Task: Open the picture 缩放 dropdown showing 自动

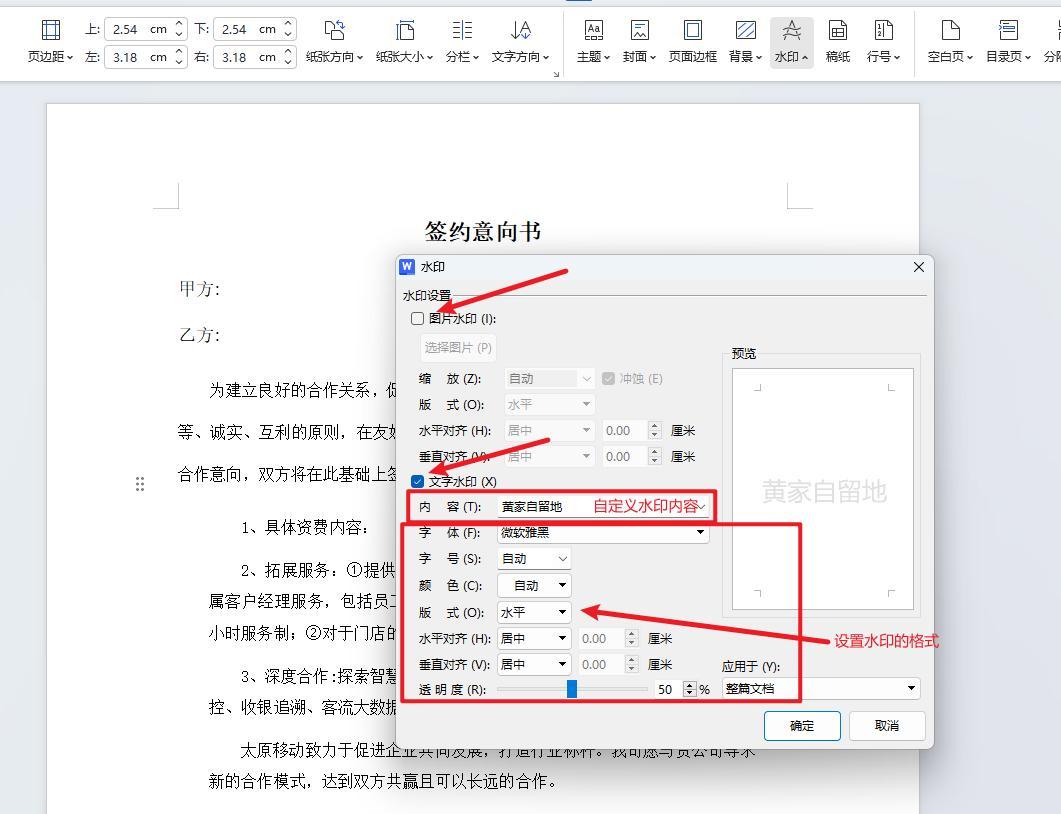Action: click(x=549, y=378)
